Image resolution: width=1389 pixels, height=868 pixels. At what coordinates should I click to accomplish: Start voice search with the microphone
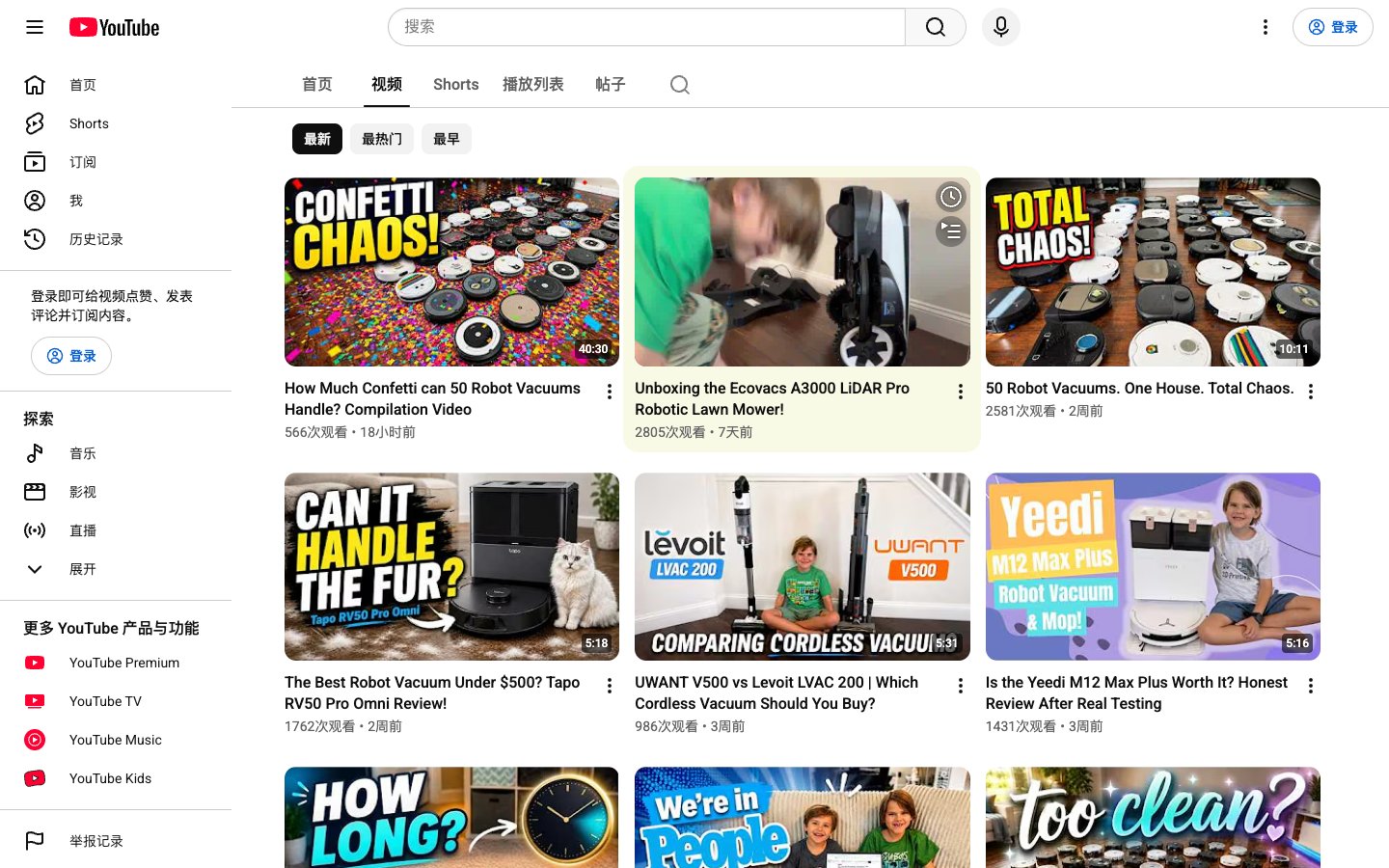(x=1001, y=27)
